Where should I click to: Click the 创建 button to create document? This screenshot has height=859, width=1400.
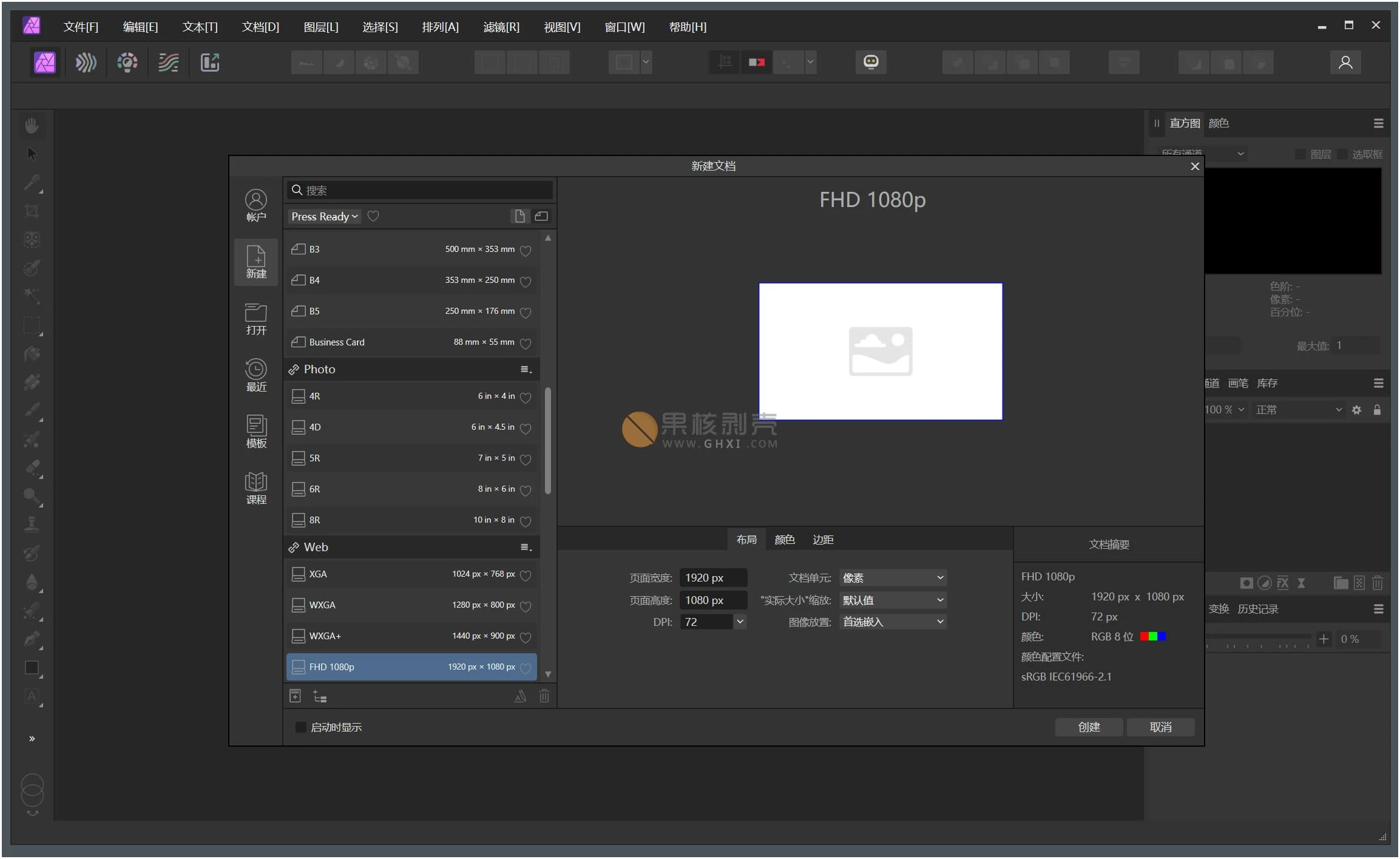click(x=1087, y=727)
